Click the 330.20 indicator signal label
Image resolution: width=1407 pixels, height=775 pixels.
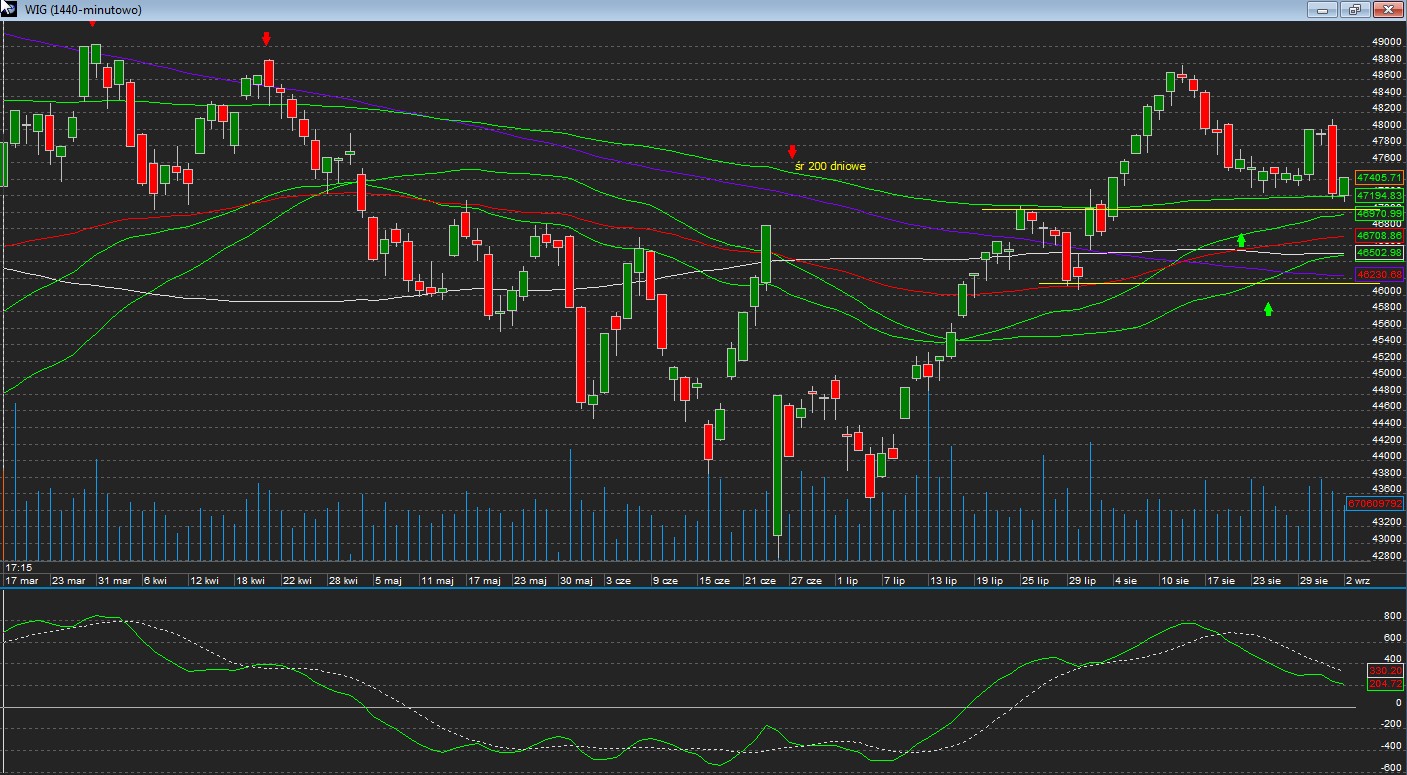[x=1384, y=670]
